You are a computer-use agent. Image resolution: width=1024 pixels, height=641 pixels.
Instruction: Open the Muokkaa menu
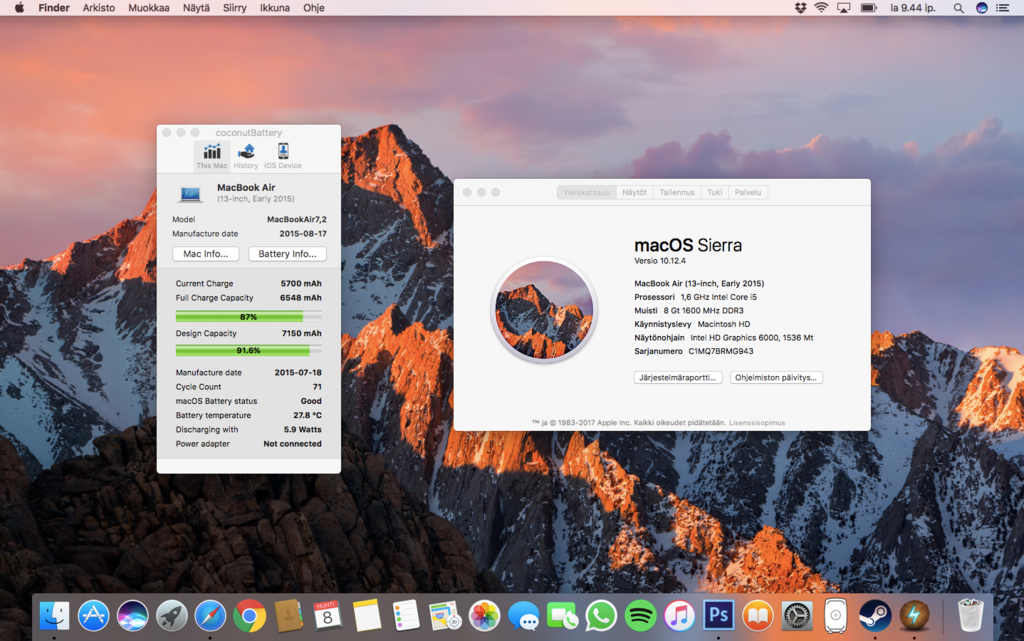(149, 8)
